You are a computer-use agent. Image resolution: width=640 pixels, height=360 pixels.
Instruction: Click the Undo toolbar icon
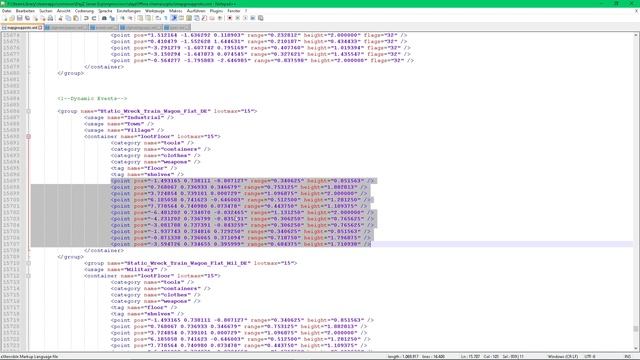tap(86, 18)
